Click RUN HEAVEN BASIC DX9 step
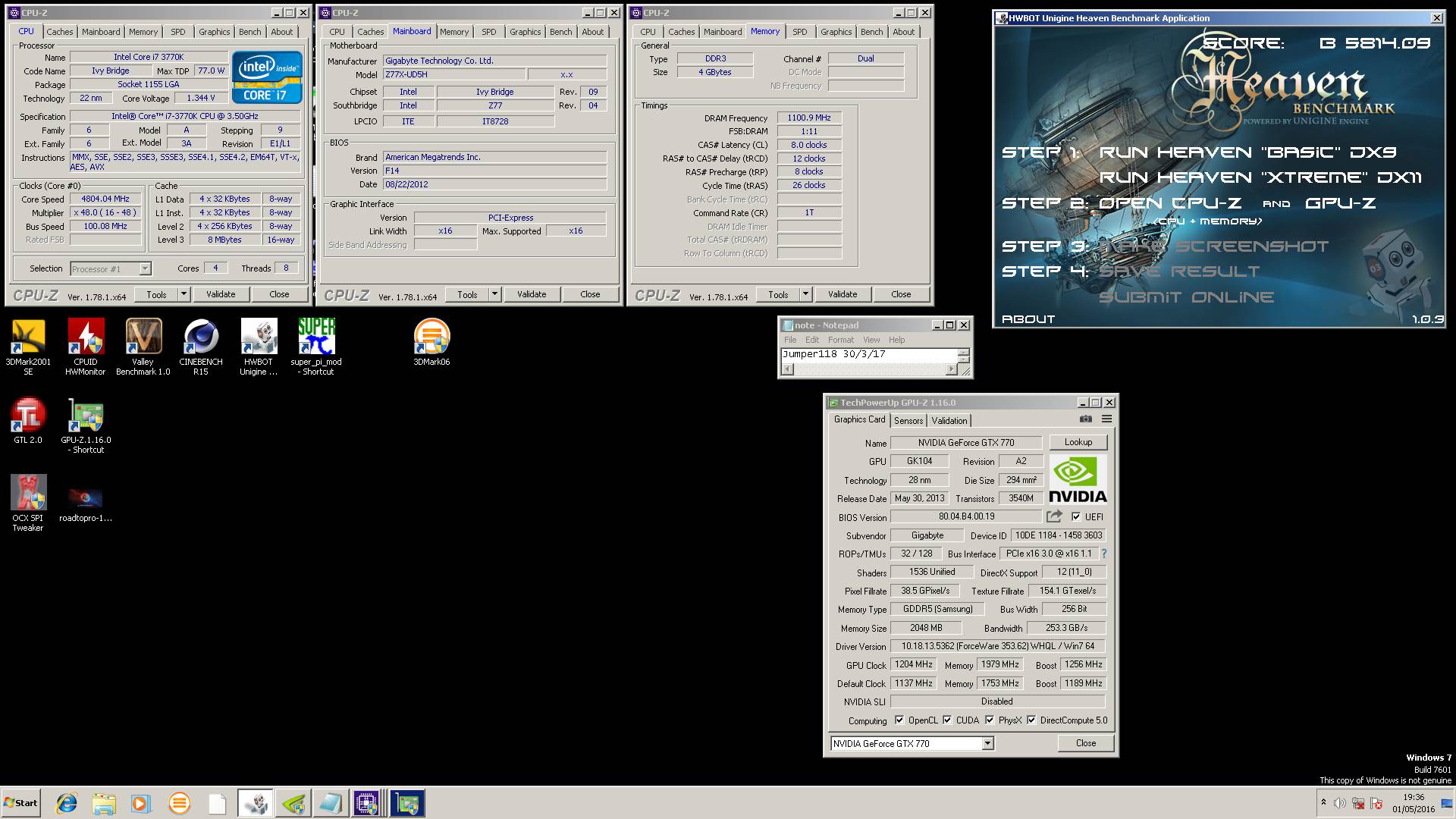The image size is (1456, 819). pos(1247,152)
